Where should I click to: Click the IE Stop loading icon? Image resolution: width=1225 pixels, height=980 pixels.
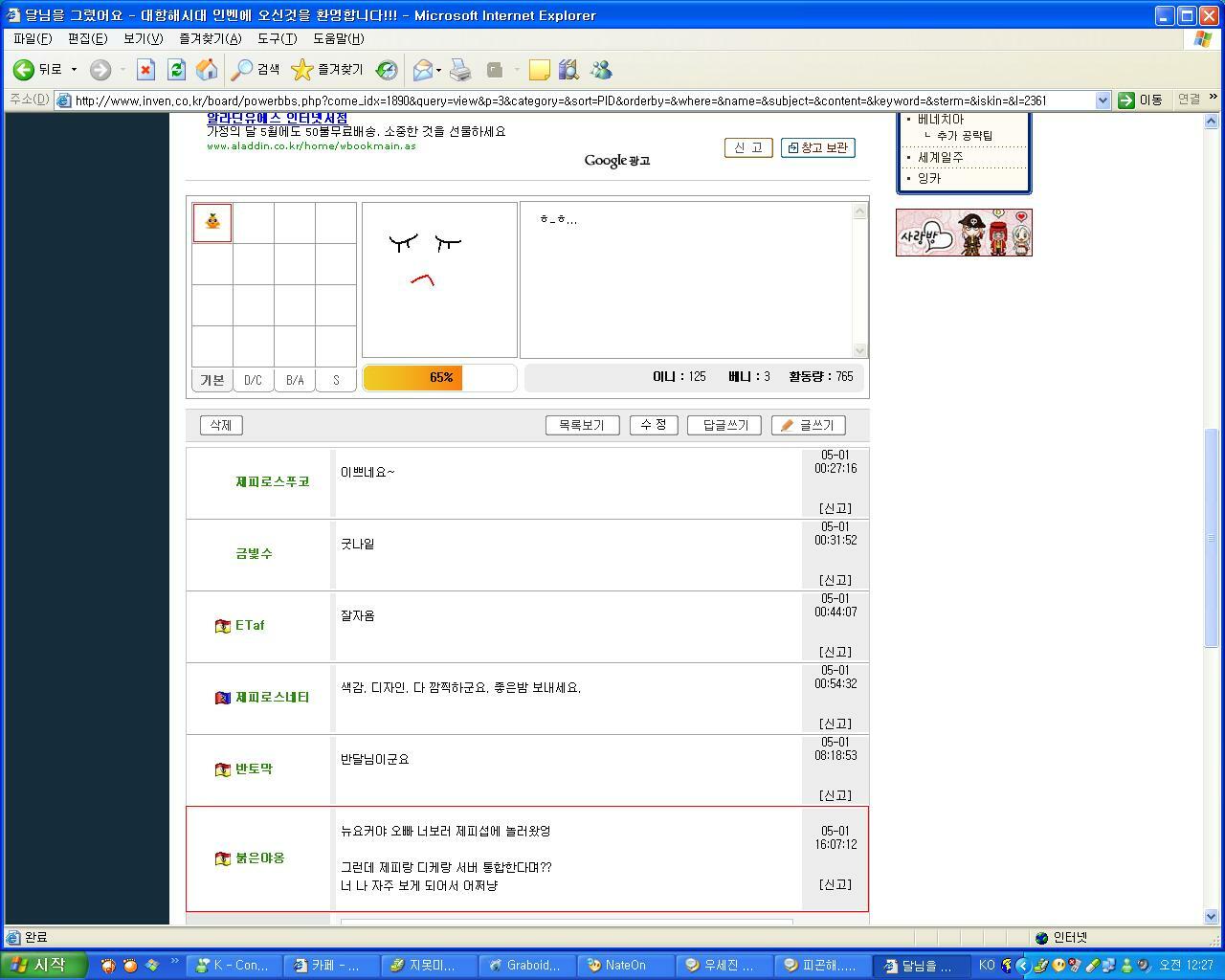[145, 70]
